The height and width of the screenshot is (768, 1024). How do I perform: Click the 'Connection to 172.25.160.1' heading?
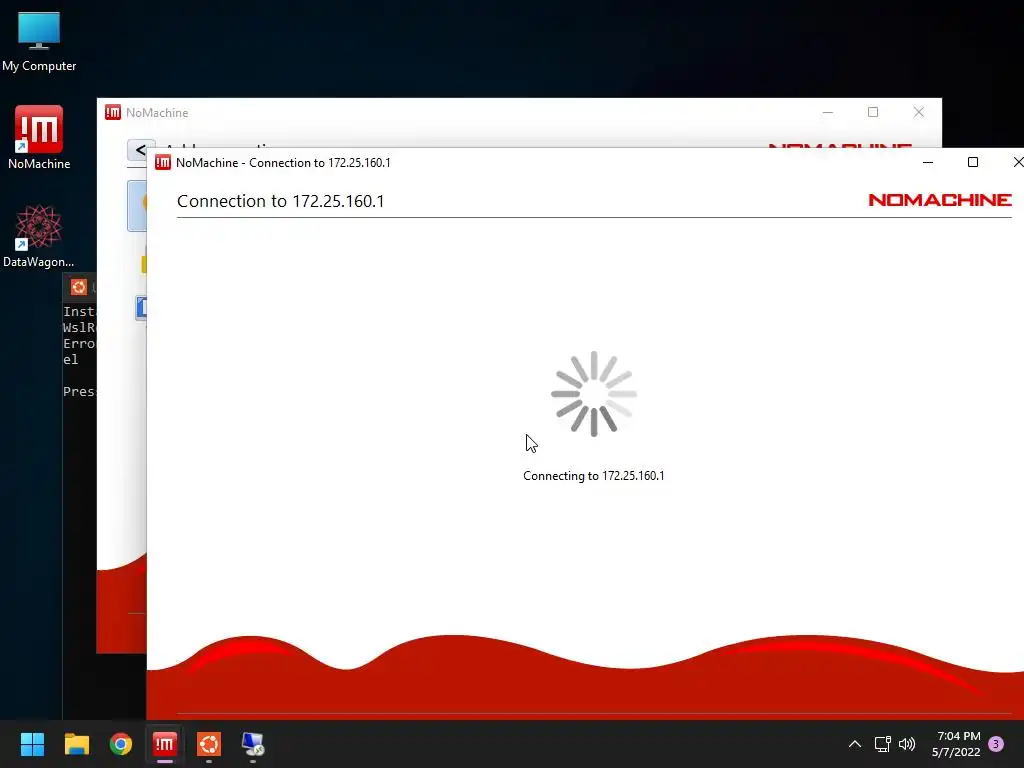tap(280, 201)
